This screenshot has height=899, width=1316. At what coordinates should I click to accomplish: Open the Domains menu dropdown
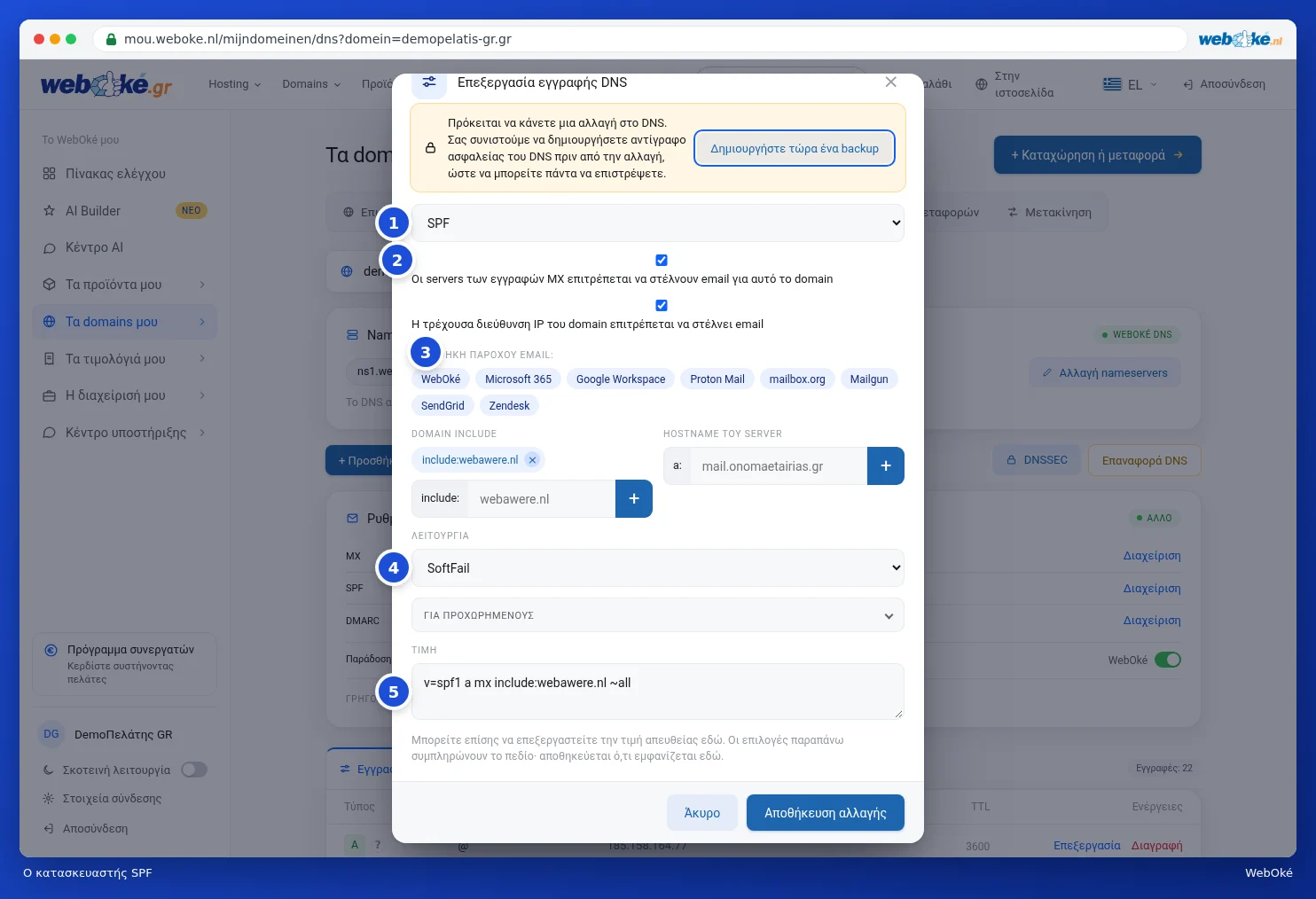tap(311, 84)
